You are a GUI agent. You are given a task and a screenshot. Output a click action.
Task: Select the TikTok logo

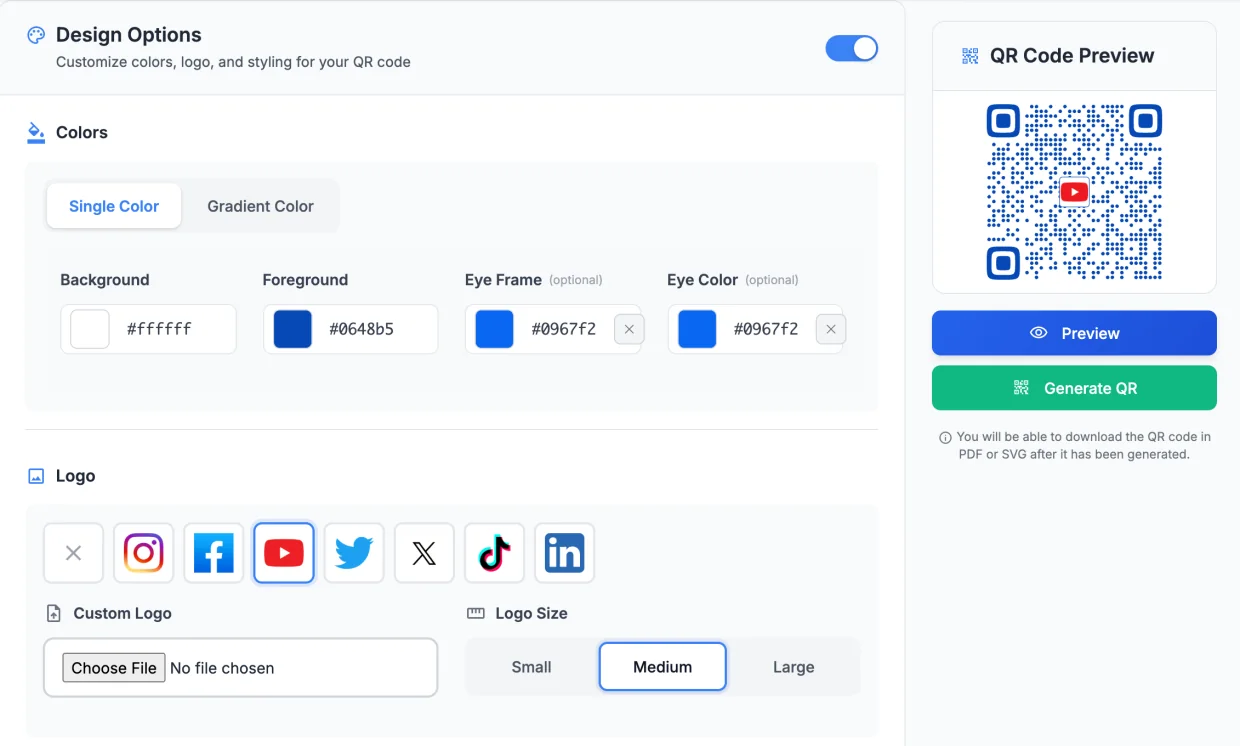(x=494, y=553)
